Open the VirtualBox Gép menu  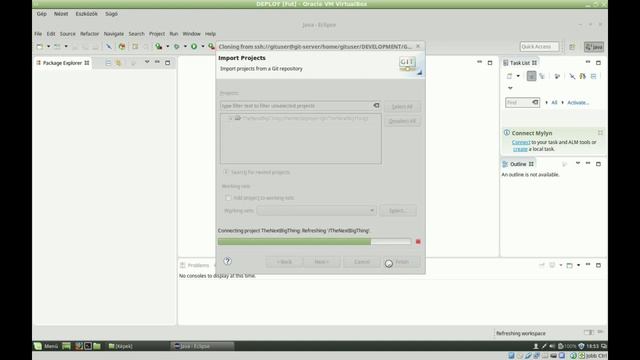pyautogui.click(x=42, y=14)
